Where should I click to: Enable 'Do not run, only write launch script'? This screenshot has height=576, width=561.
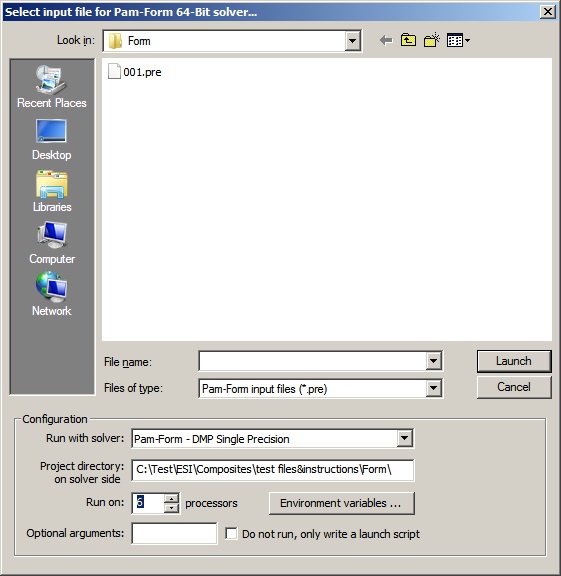click(x=231, y=533)
